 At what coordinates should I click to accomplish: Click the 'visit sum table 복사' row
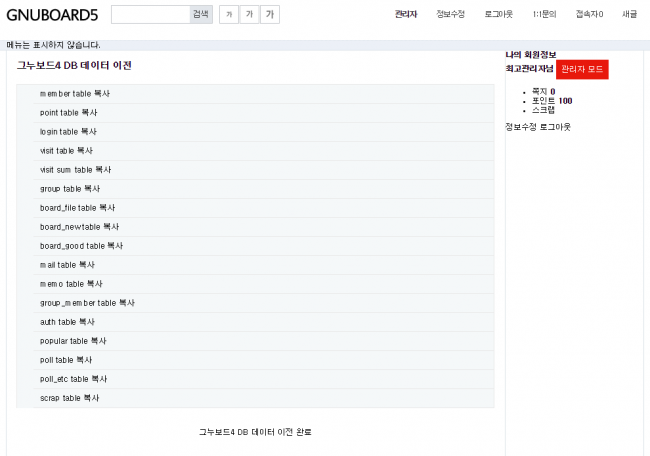click(x=264, y=170)
